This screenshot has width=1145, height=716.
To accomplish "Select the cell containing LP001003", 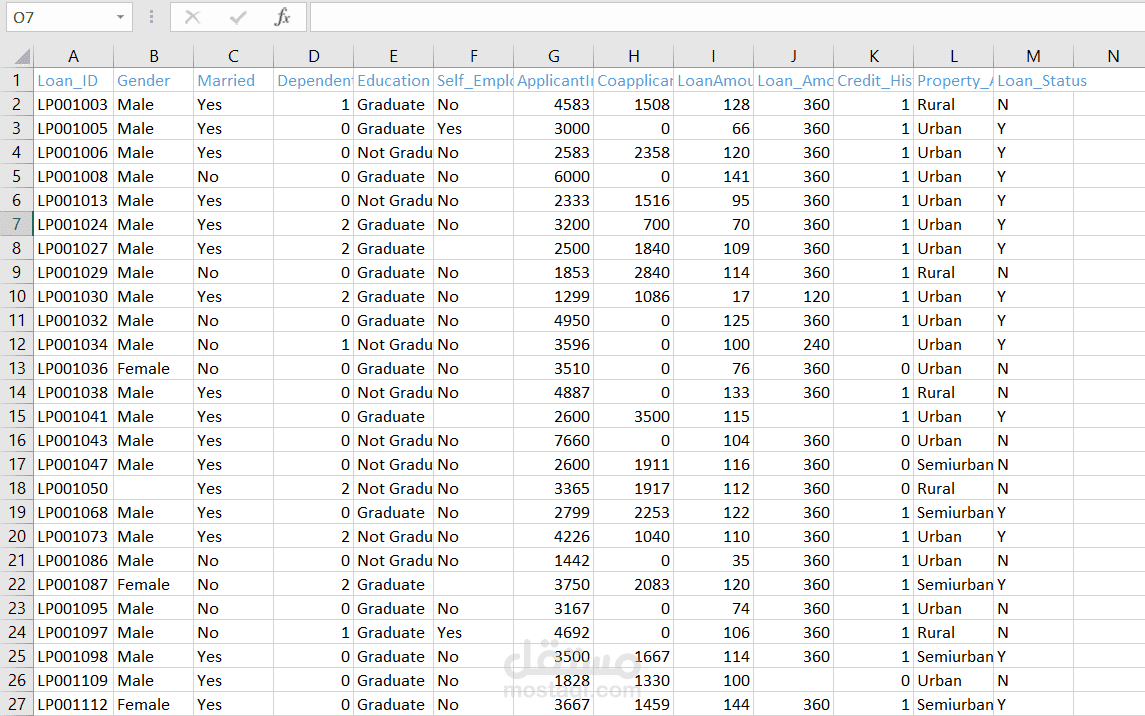I will tap(73, 104).
